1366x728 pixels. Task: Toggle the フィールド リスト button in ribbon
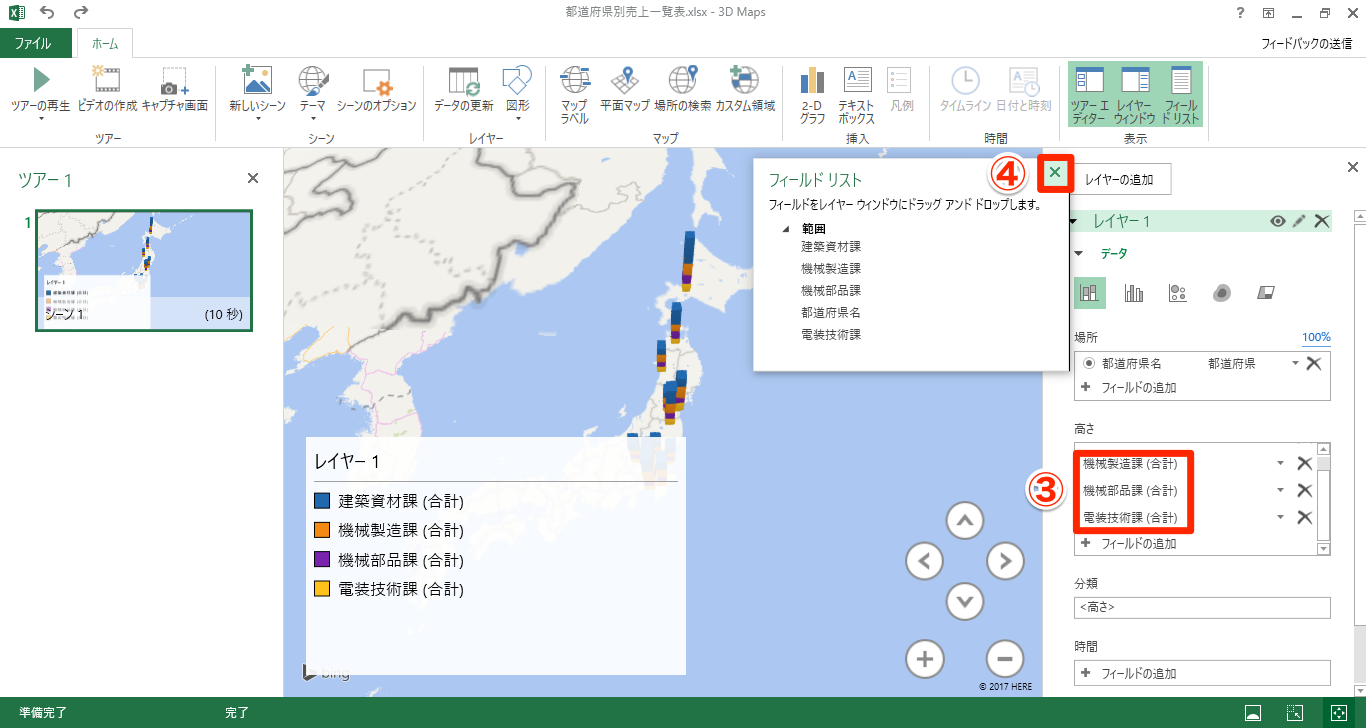click(x=1181, y=95)
